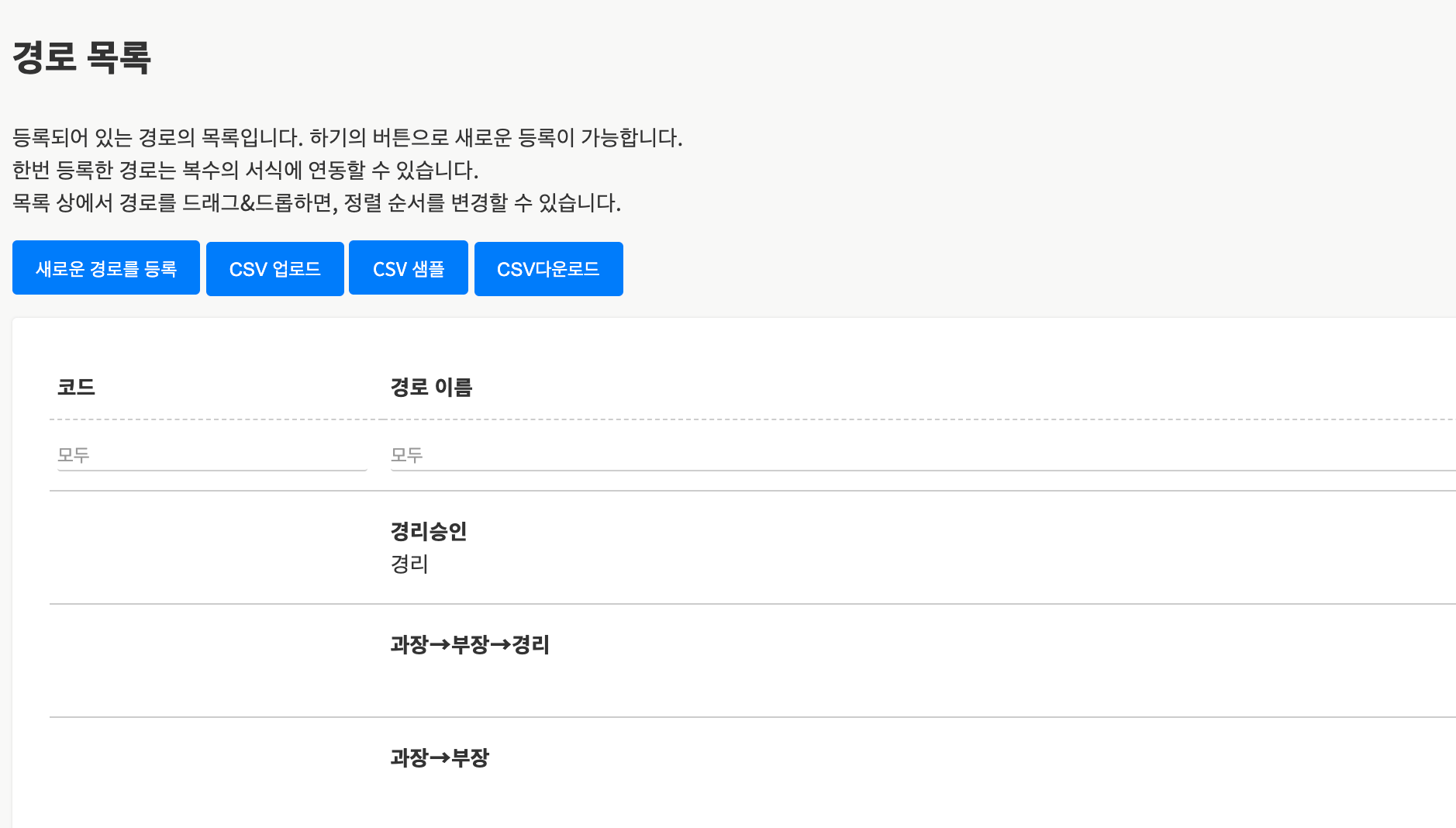Image resolution: width=1456 pixels, height=828 pixels.
Task: Click the description line about 복수의 서식 연동
Action: coord(245,171)
